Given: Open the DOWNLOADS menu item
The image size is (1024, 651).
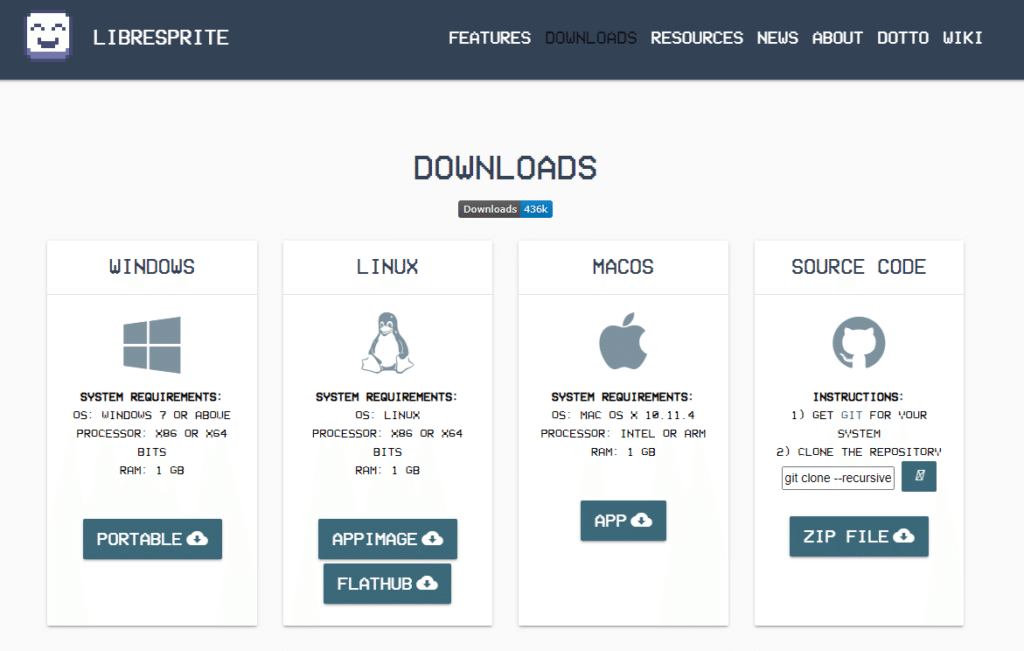Looking at the screenshot, I should pyautogui.click(x=590, y=38).
